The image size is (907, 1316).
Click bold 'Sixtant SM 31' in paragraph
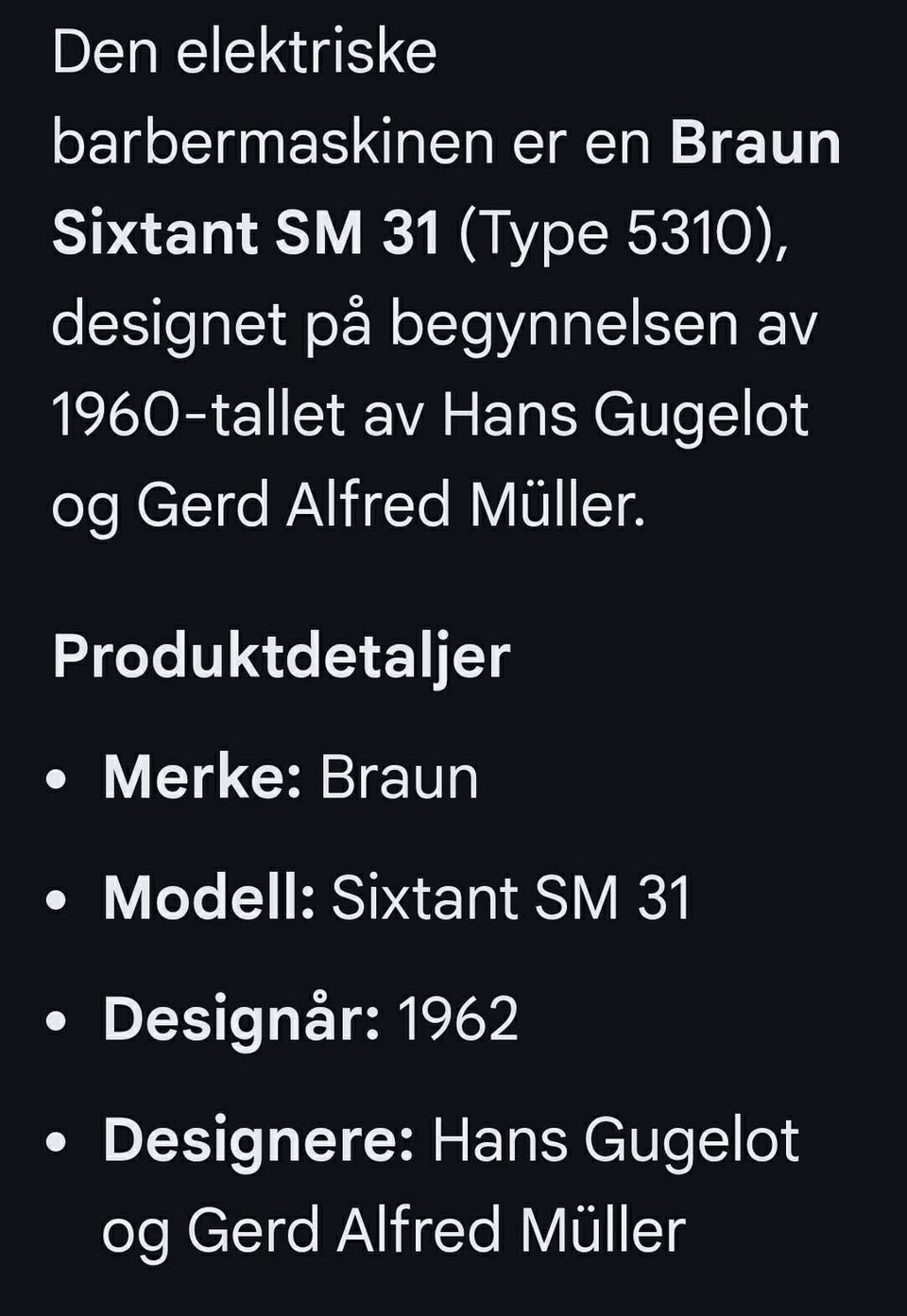[247, 232]
